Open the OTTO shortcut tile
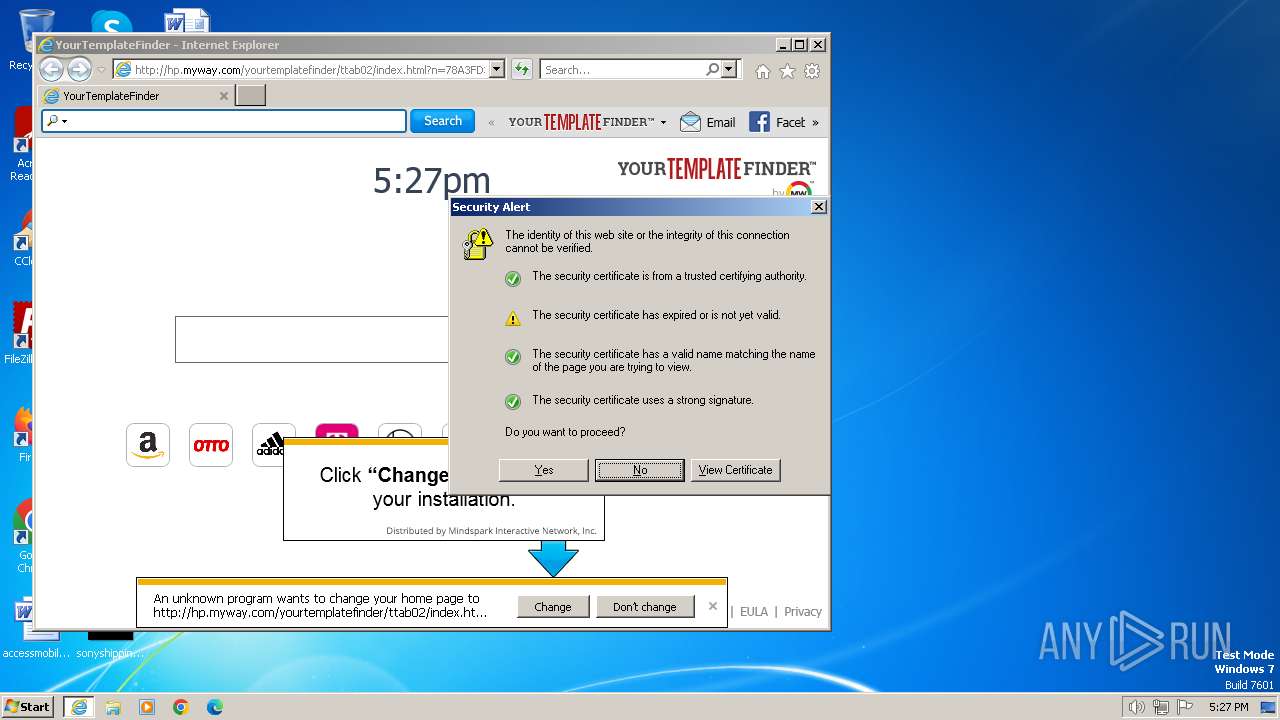The height and width of the screenshot is (720, 1280). (x=211, y=445)
